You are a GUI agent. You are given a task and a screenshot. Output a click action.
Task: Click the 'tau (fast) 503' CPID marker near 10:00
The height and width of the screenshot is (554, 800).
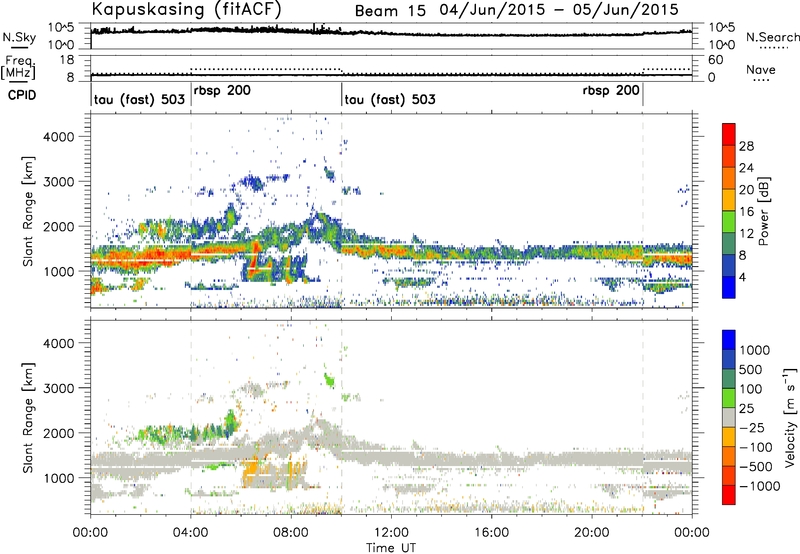pos(390,99)
